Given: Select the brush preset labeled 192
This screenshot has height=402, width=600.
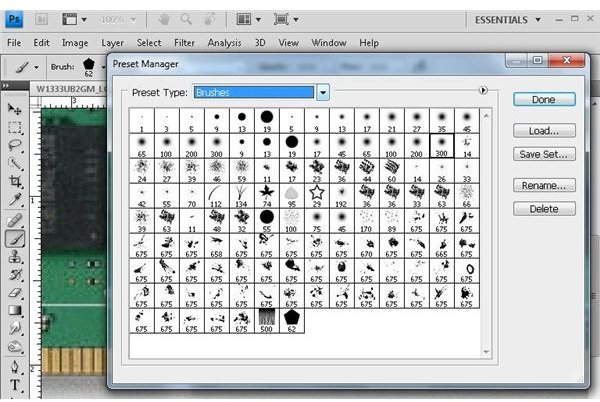Looking at the screenshot, I should pyautogui.click(x=342, y=195).
